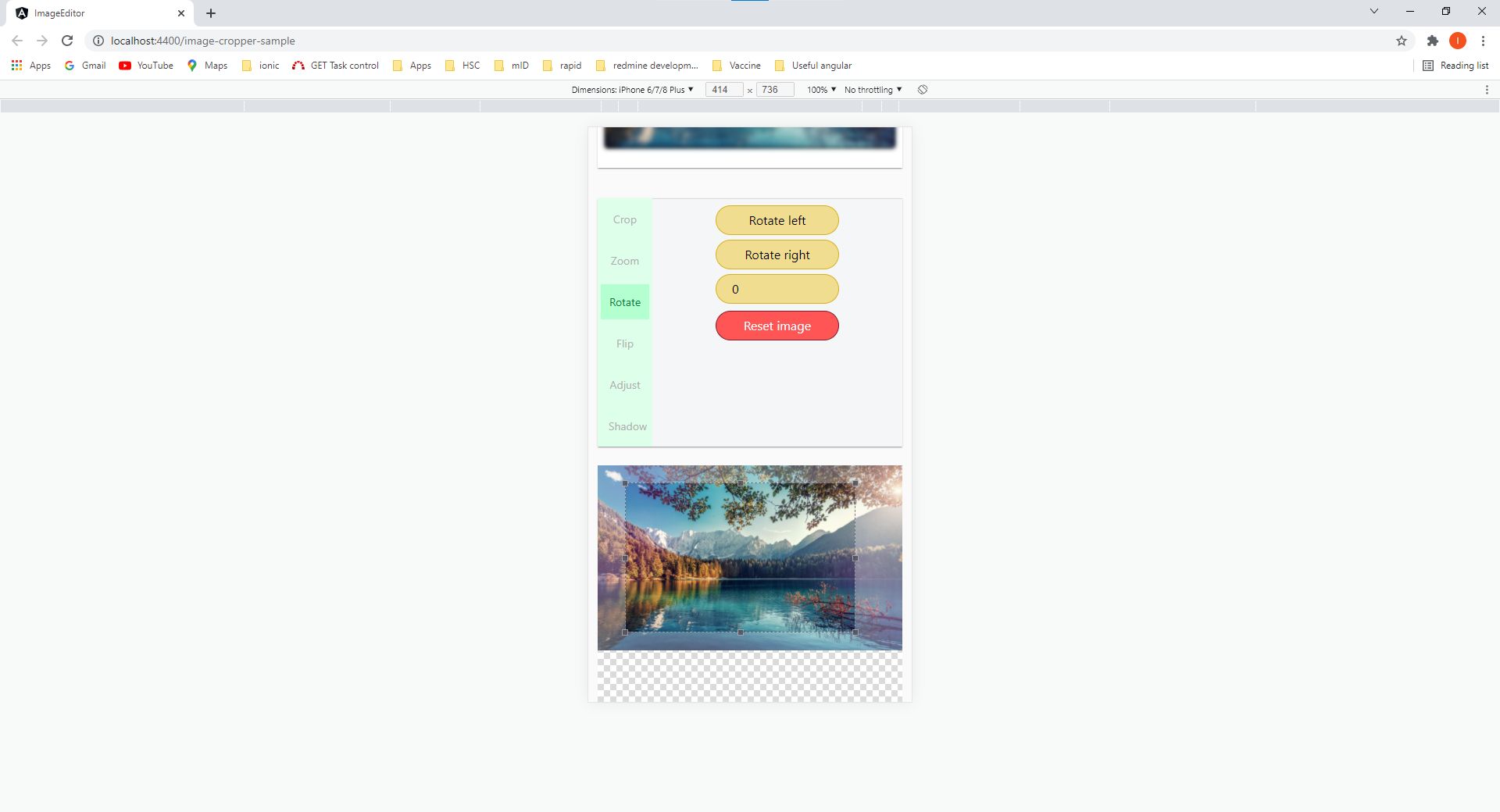Open the 100% zoom dropdown
Image resolution: width=1500 pixels, height=812 pixels.
click(x=821, y=90)
